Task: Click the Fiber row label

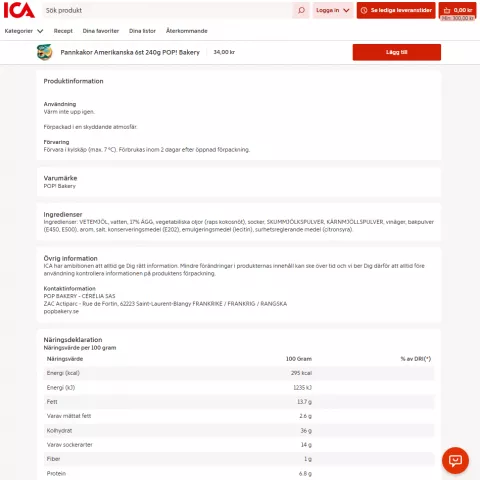Action: [53, 459]
